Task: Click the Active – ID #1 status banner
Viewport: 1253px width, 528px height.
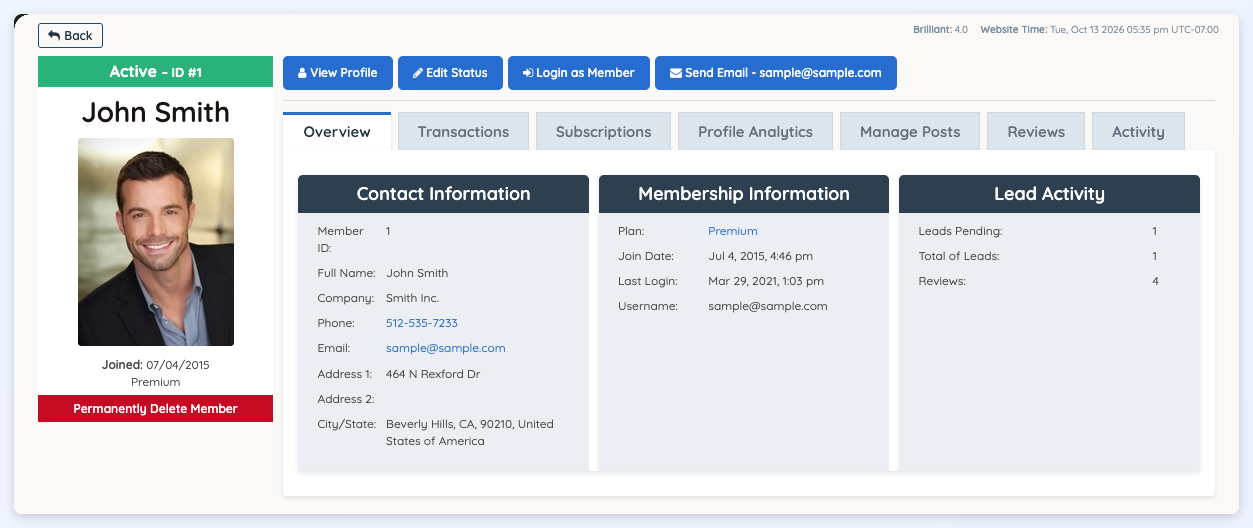Action: click(x=155, y=71)
